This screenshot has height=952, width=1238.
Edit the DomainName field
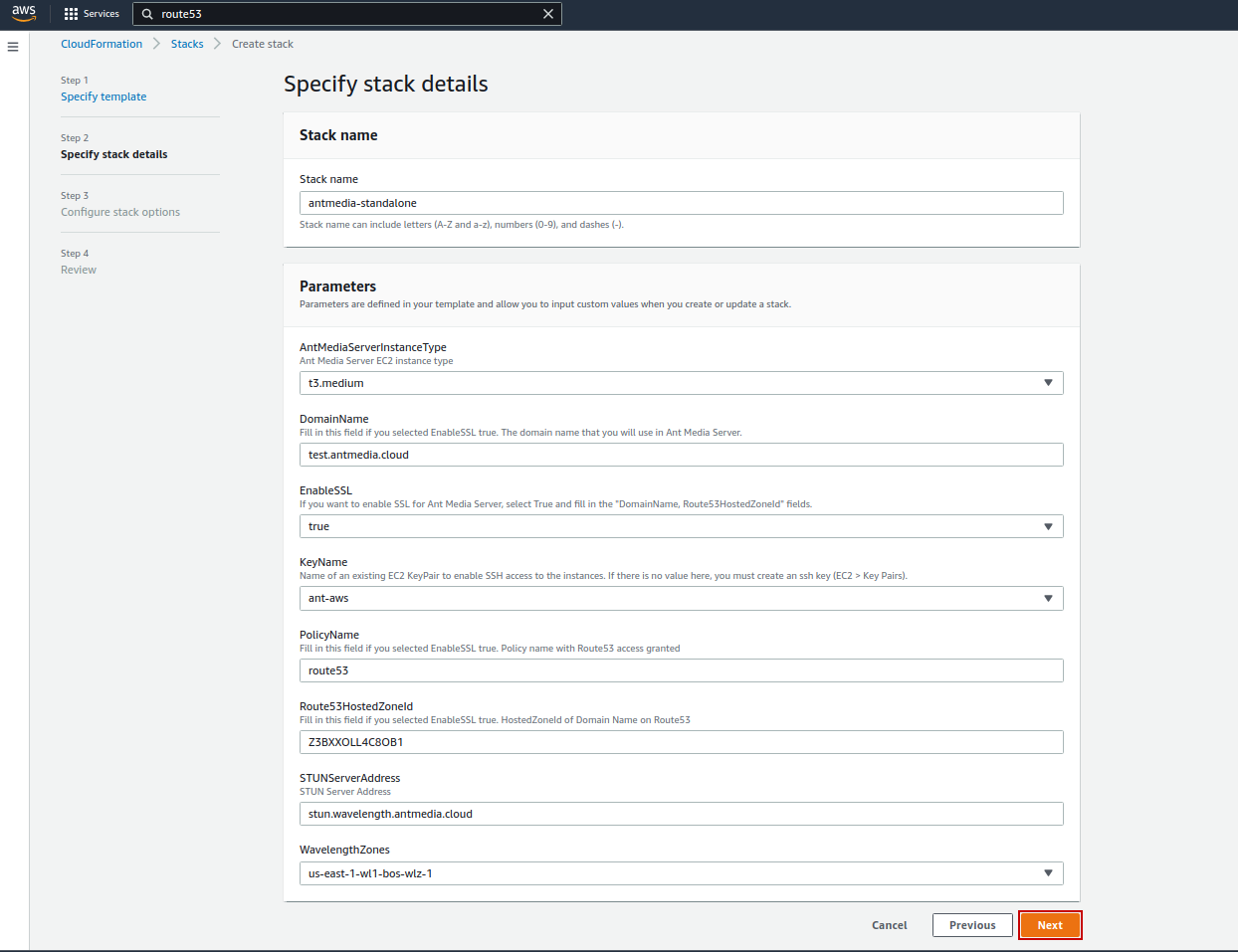point(682,455)
